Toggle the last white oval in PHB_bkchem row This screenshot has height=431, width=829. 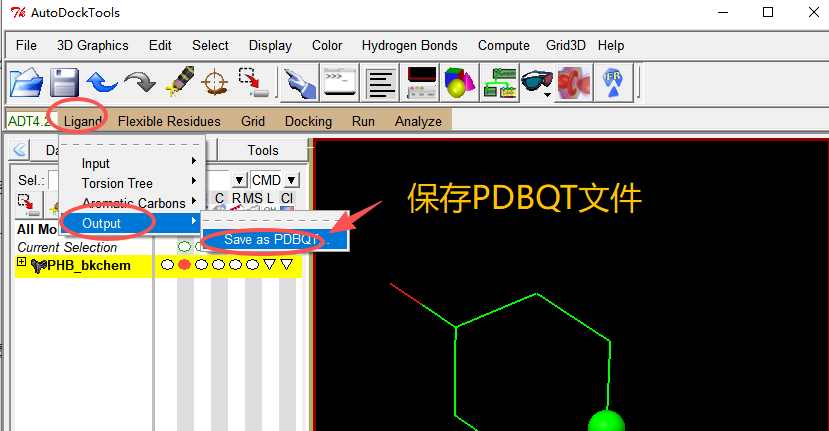point(253,265)
